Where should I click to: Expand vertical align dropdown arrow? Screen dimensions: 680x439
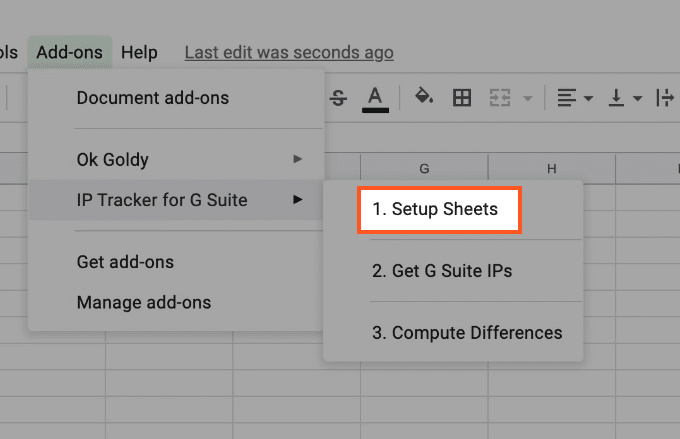click(638, 98)
